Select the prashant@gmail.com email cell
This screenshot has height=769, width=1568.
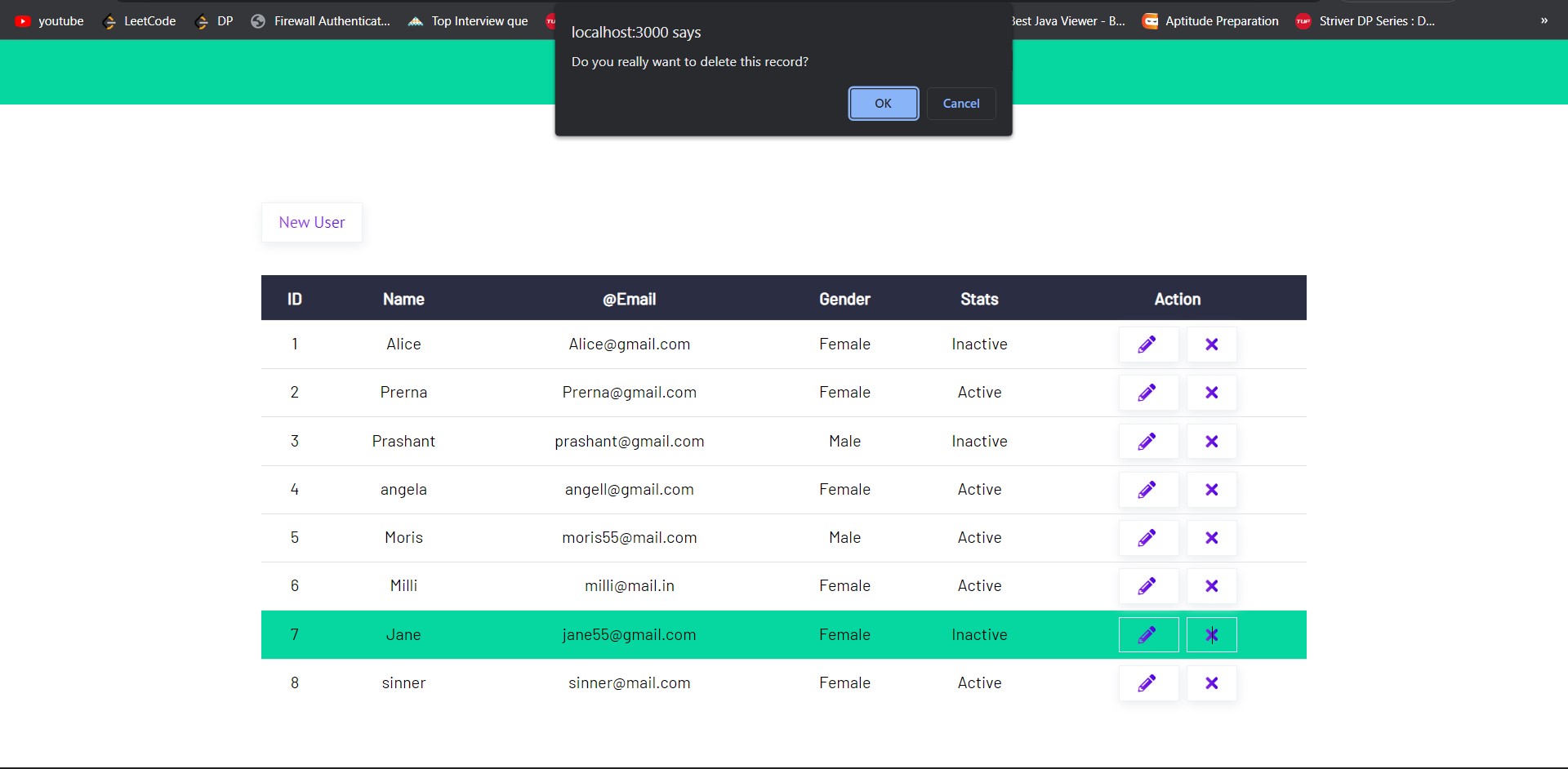pyautogui.click(x=630, y=442)
